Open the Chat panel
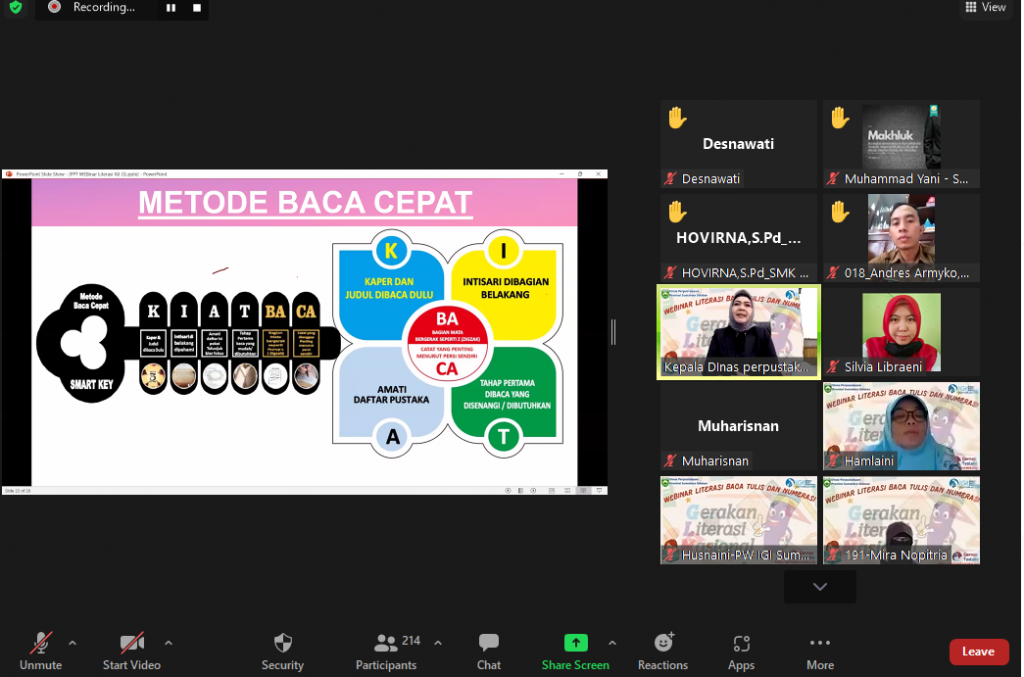1024x677 pixels. pos(488,643)
